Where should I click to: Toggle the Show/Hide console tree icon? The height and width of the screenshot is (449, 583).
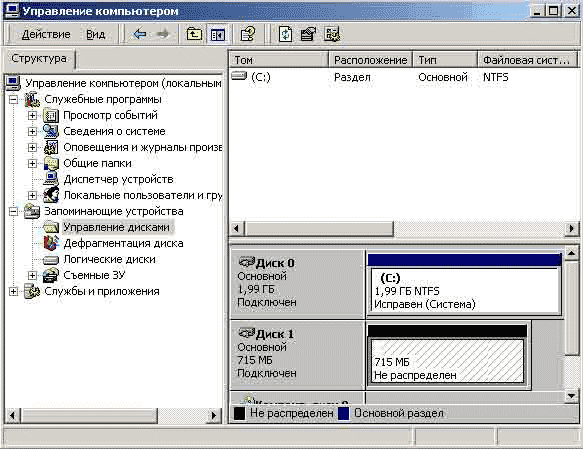click(x=218, y=35)
